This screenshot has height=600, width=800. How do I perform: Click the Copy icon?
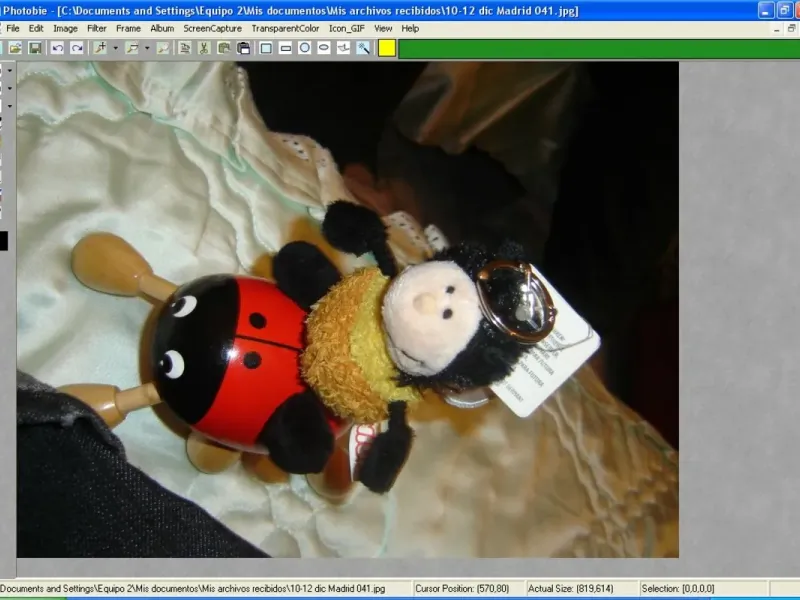[223, 48]
